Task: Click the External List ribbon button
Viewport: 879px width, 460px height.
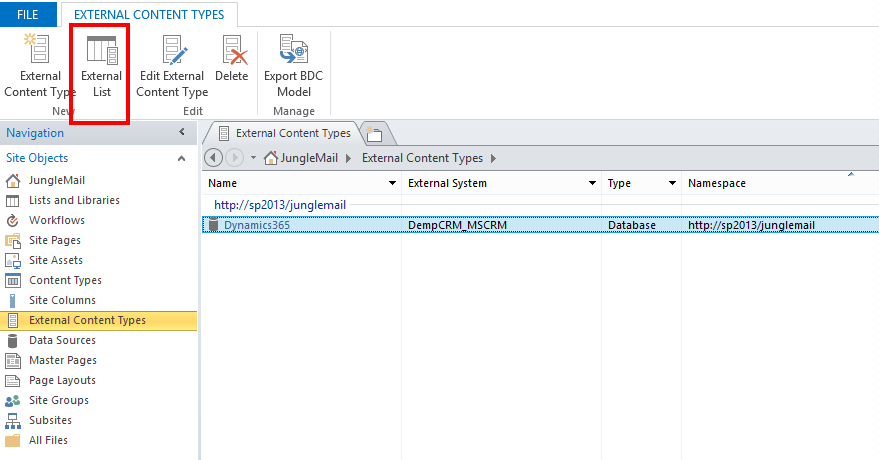Action: (x=101, y=66)
